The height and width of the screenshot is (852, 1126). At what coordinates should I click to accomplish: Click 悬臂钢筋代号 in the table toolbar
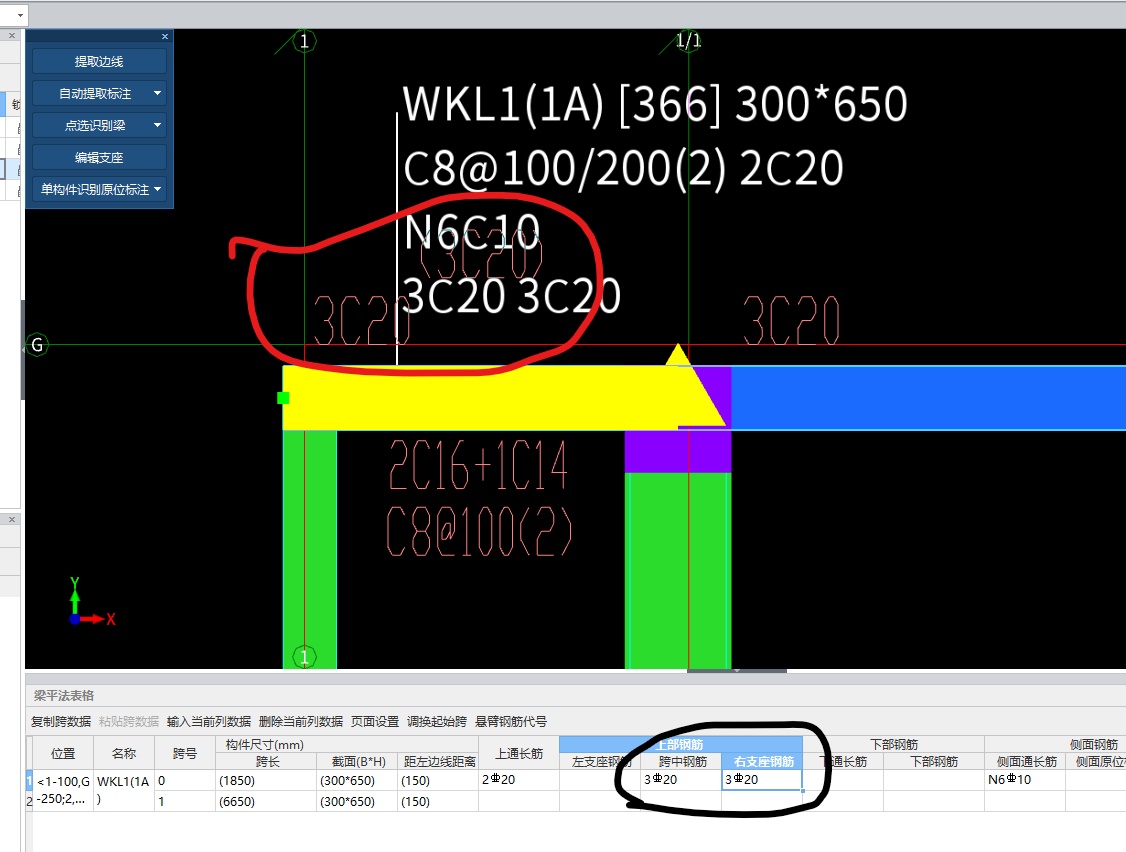(511, 721)
